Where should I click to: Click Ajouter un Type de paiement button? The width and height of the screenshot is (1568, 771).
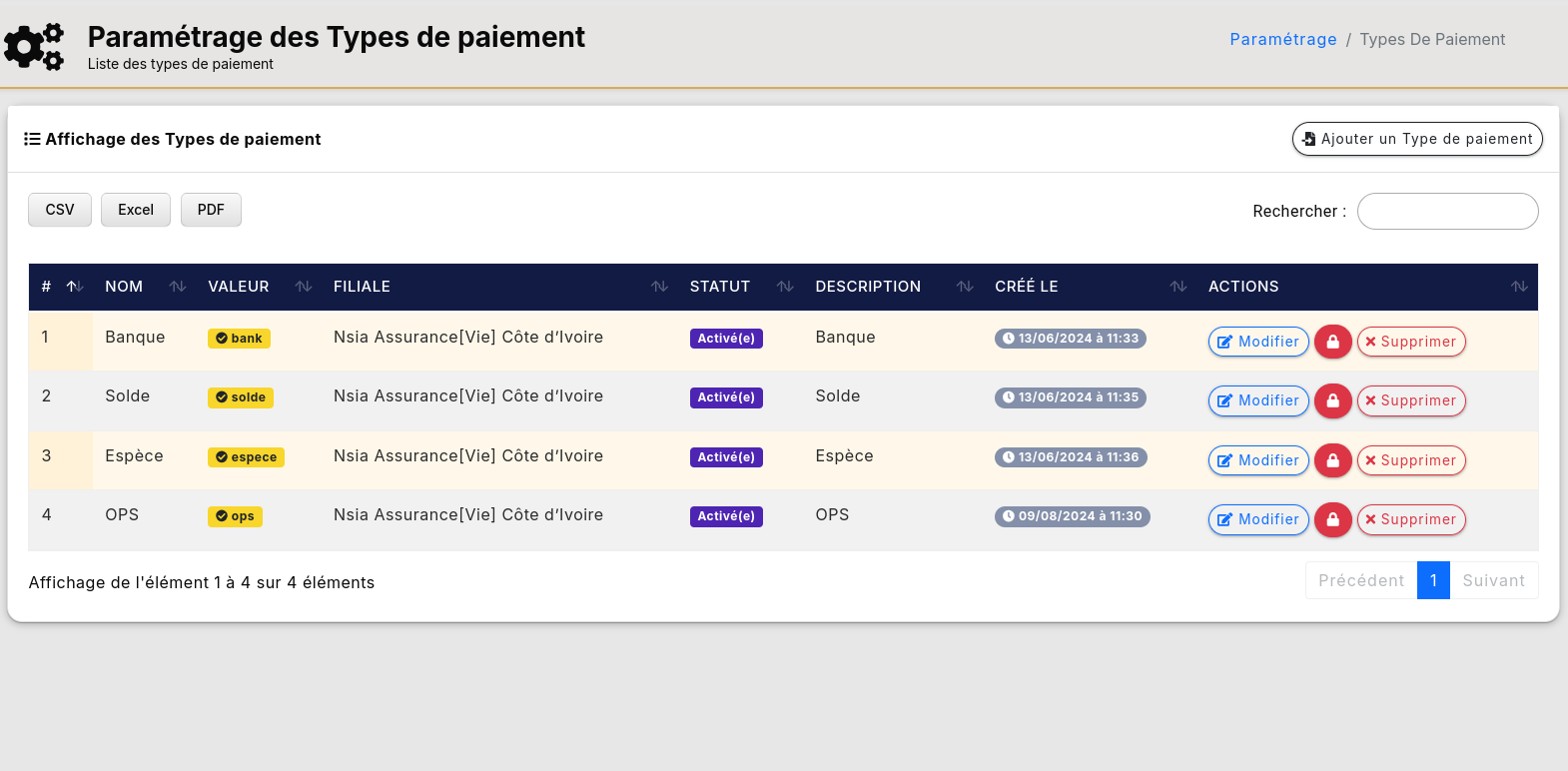click(1416, 139)
